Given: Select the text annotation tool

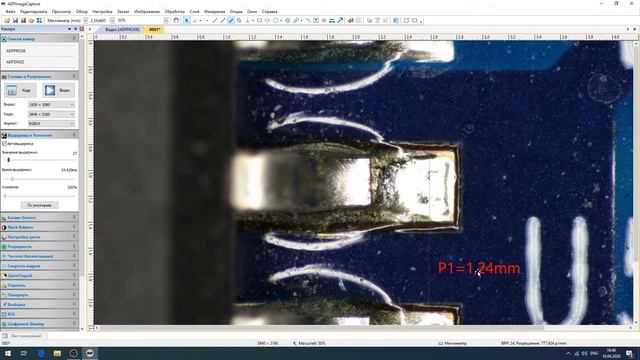Looking at the screenshot, I should (x=316, y=20).
